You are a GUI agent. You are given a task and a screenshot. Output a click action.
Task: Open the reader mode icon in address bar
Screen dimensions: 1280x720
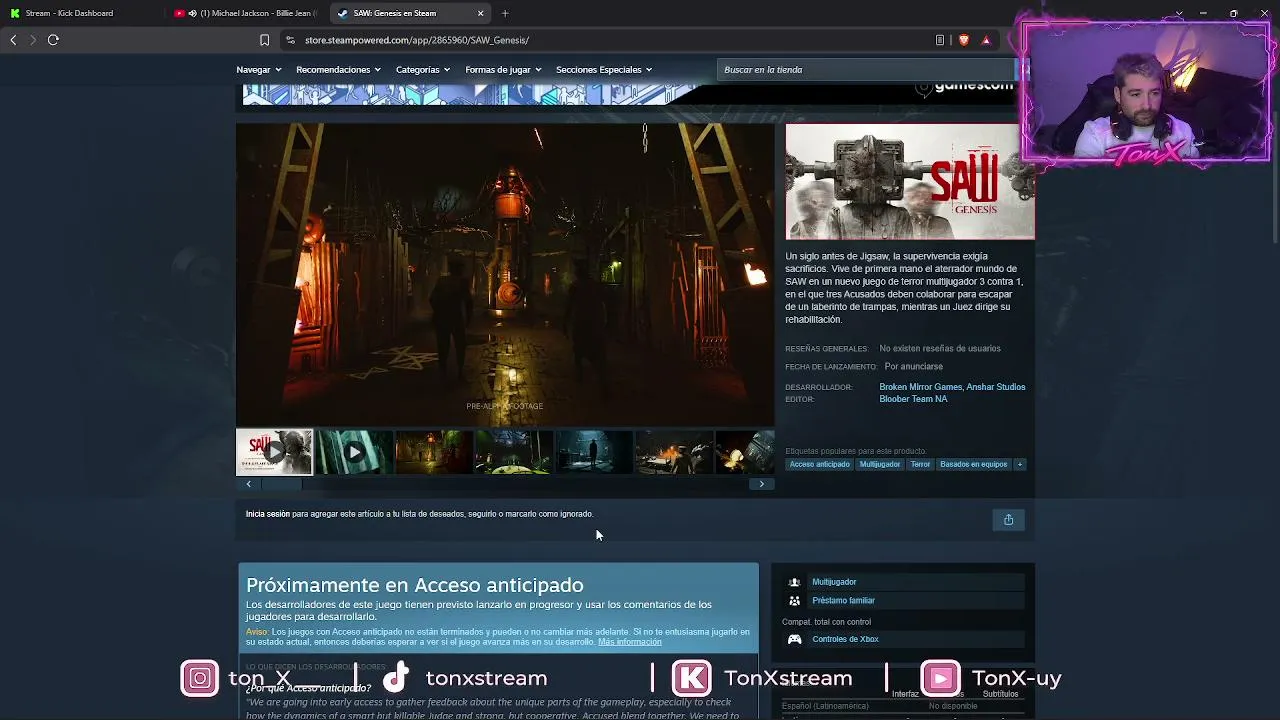coord(940,40)
